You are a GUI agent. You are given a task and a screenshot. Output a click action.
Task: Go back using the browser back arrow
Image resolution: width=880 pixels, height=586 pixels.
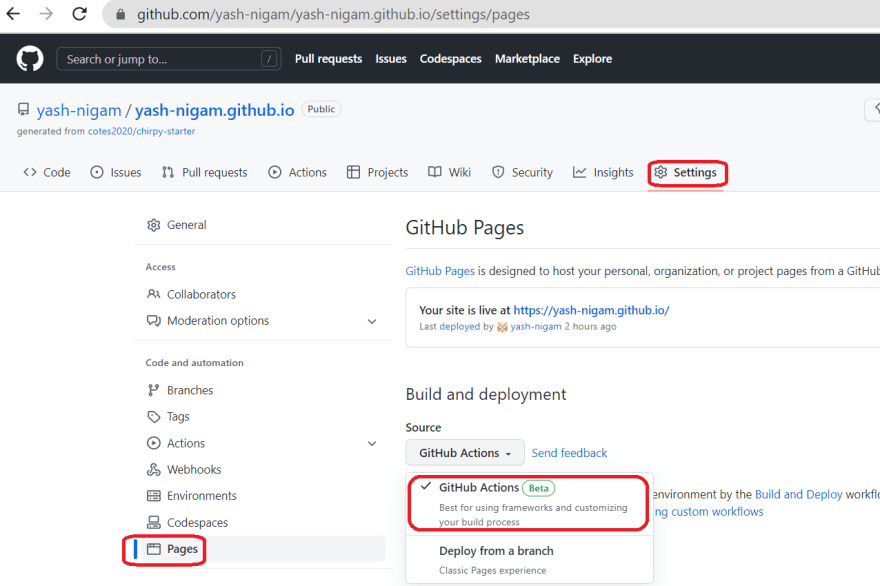coord(12,13)
